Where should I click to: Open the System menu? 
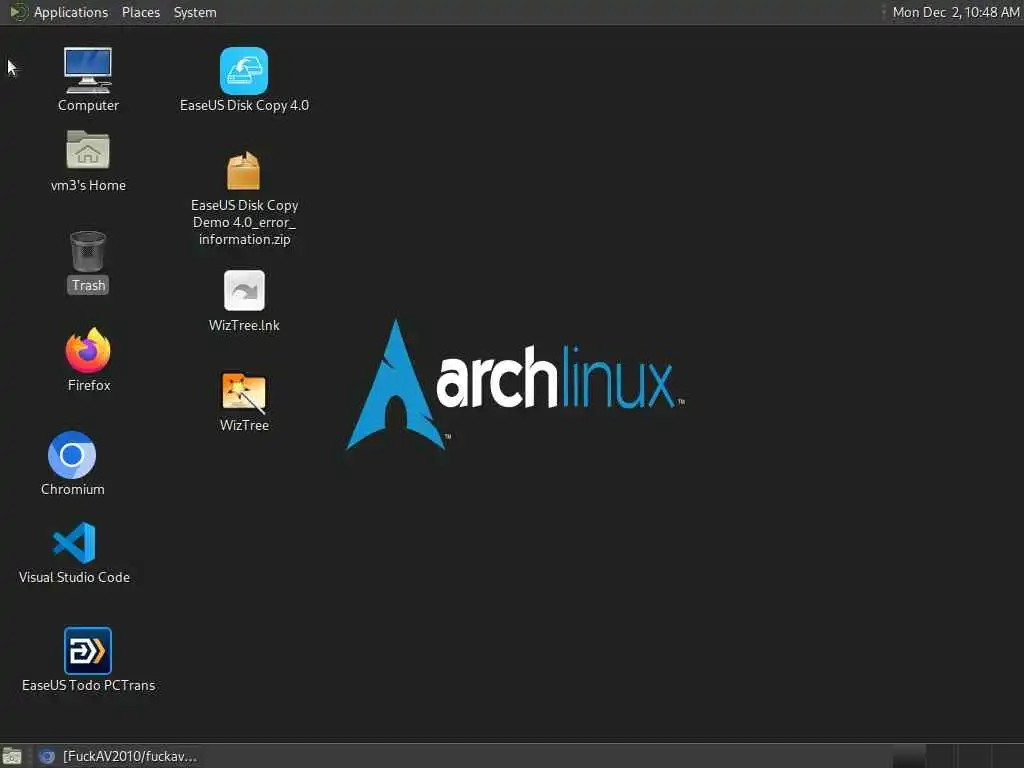point(195,12)
